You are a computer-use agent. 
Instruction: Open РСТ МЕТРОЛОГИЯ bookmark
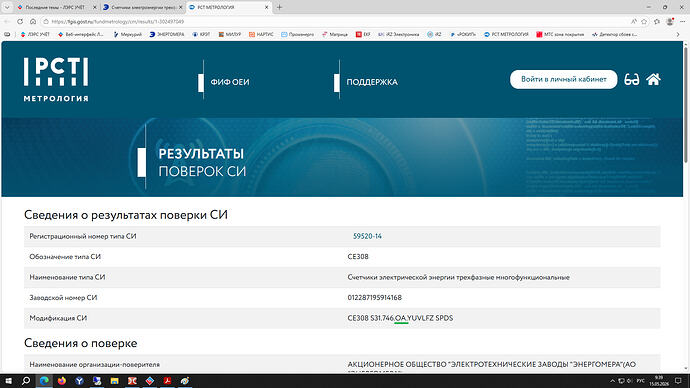pyautogui.click(x=506, y=34)
